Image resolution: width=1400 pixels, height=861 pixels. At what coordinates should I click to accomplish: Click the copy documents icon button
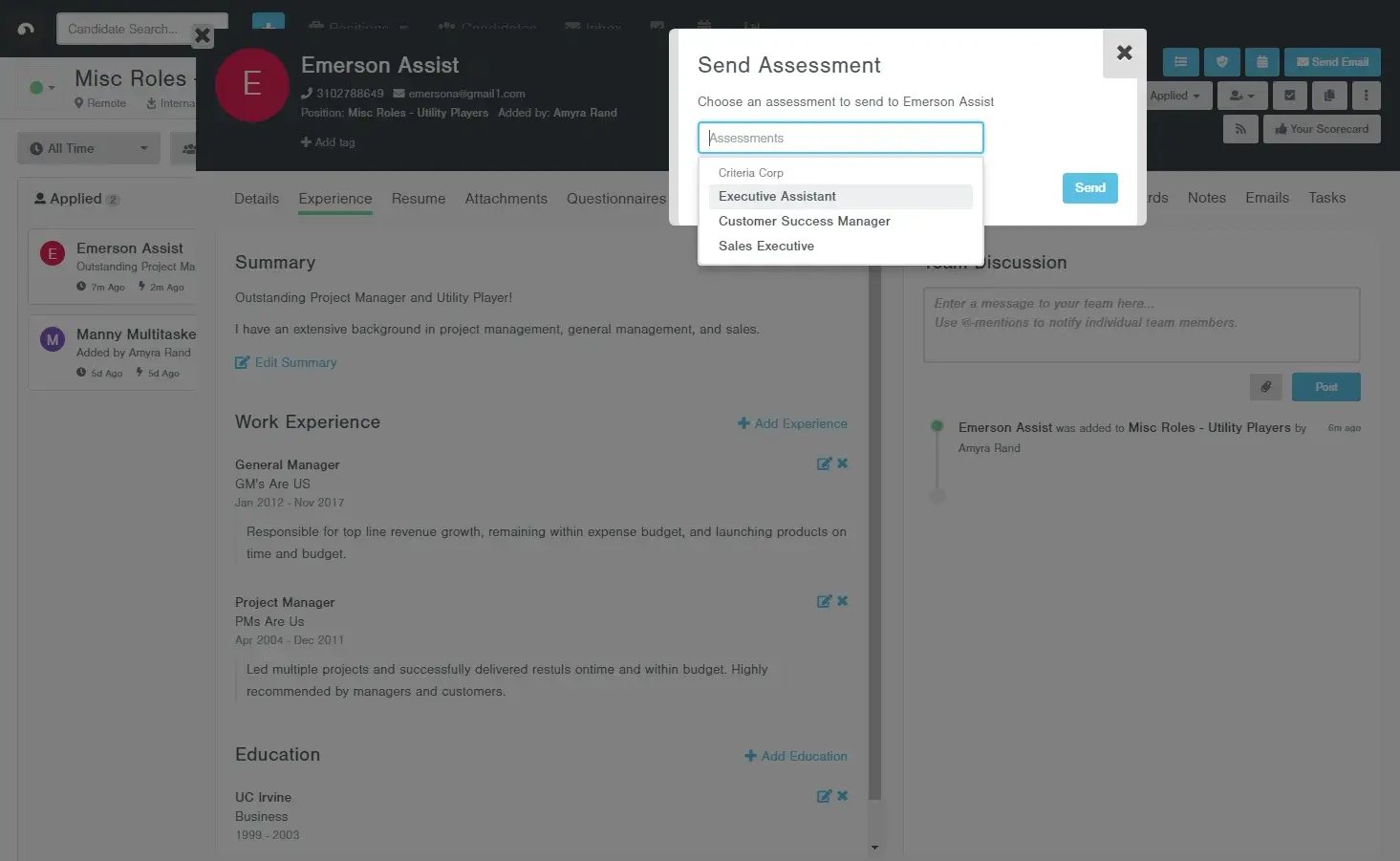[x=1329, y=96]
